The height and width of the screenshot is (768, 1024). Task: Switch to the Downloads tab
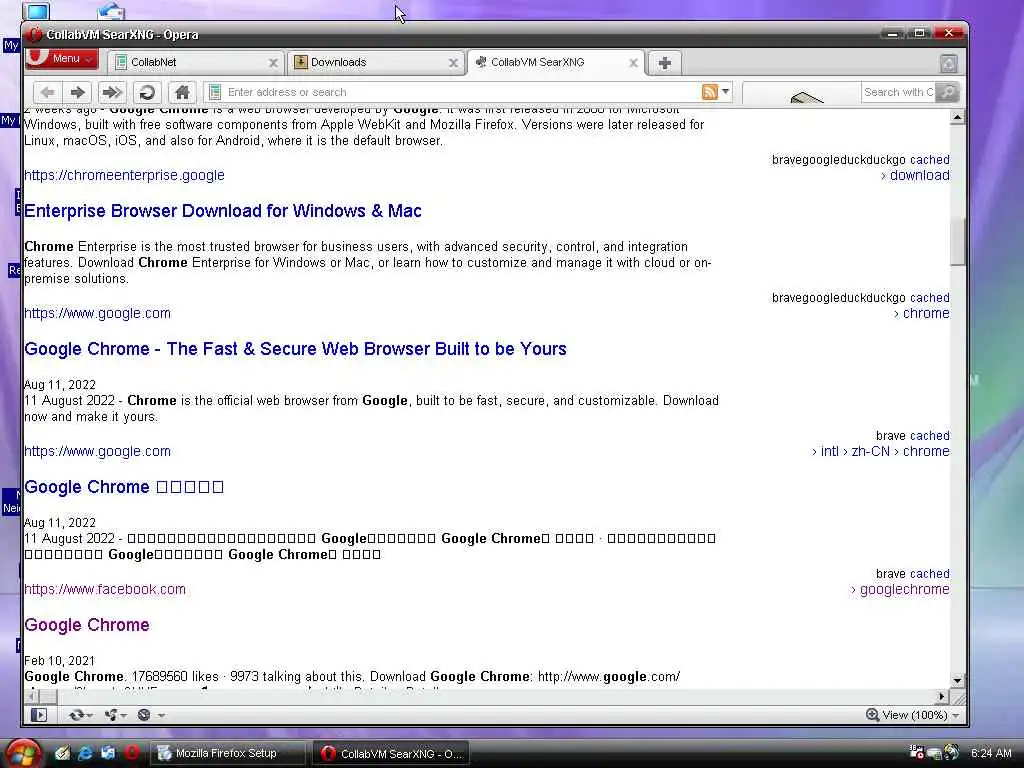376,63
